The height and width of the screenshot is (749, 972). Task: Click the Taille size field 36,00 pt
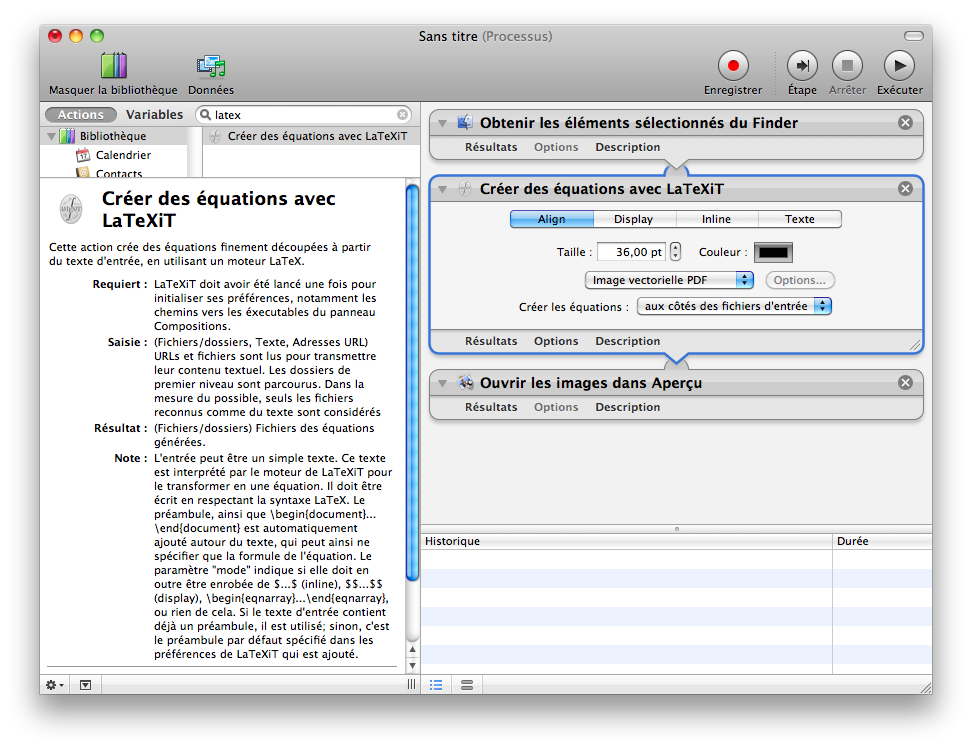point(632,252)
